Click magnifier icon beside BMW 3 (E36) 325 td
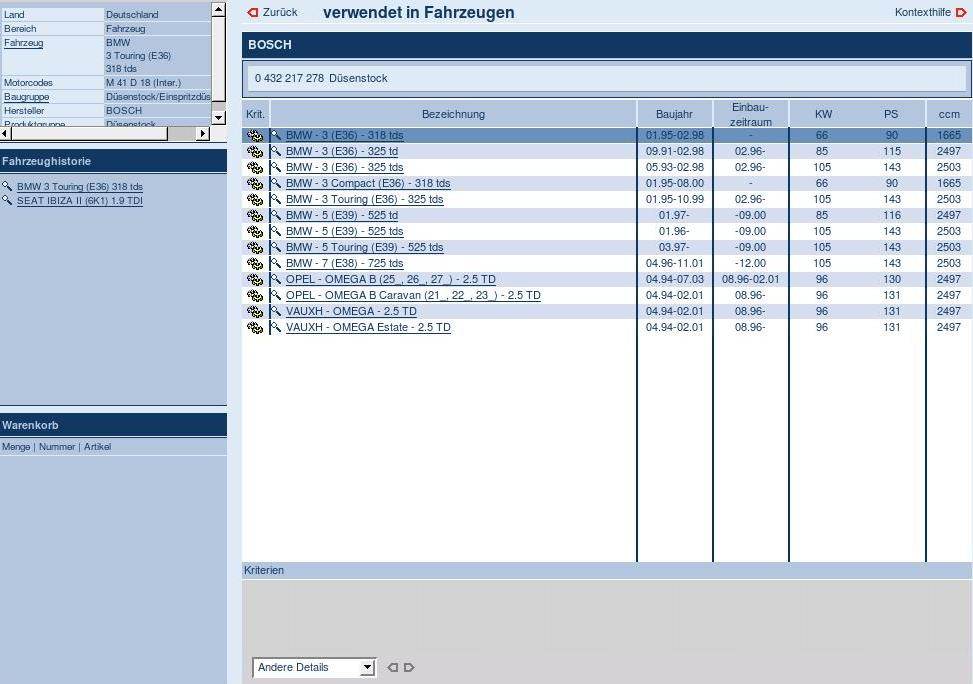This screenshot has width=973, height=684. (x=276, y=151)
